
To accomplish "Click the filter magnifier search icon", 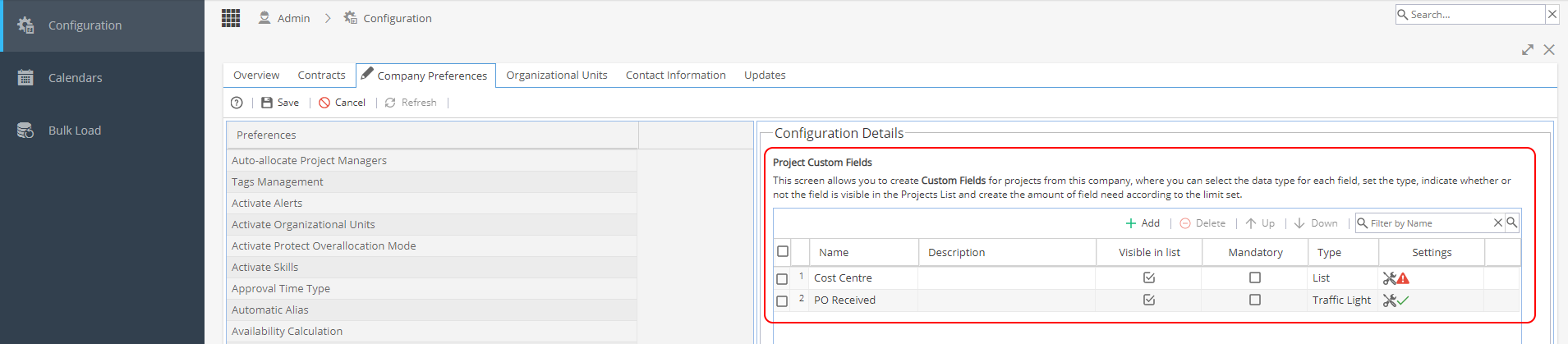I will coord(1512,222).
